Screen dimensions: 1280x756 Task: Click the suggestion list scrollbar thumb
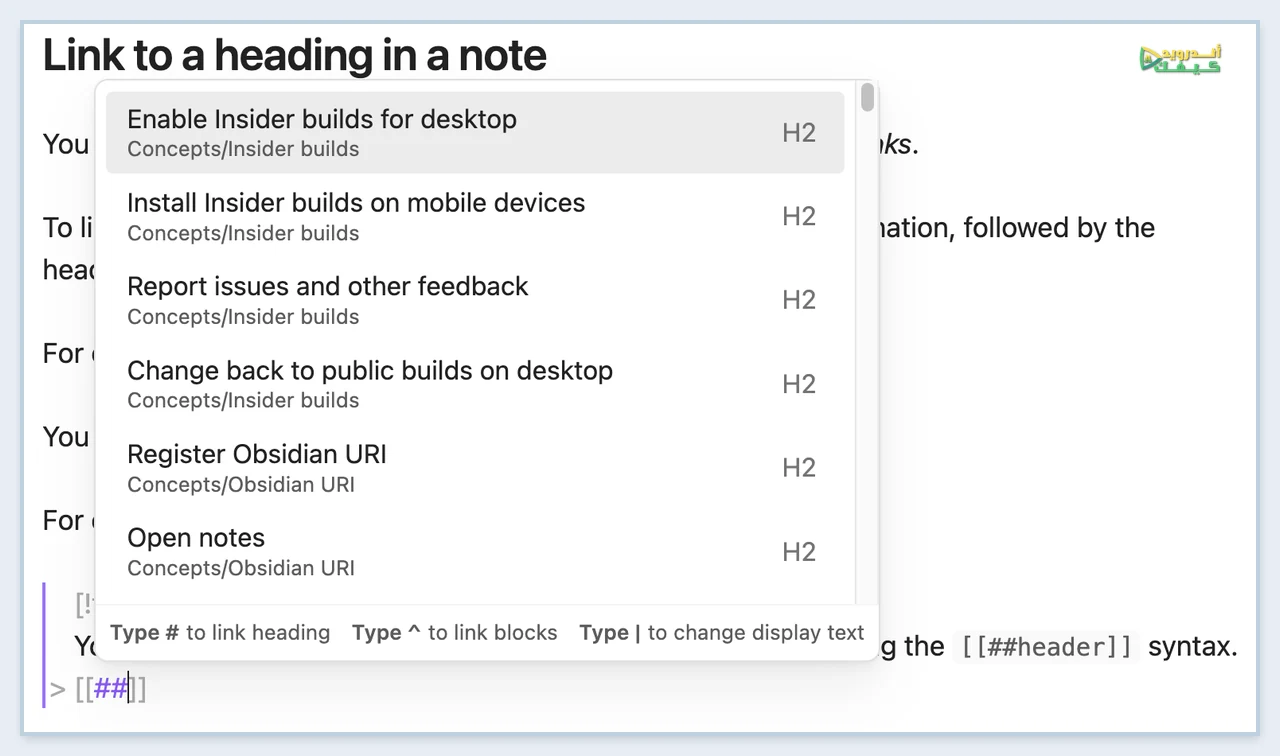tap(867, 98)
